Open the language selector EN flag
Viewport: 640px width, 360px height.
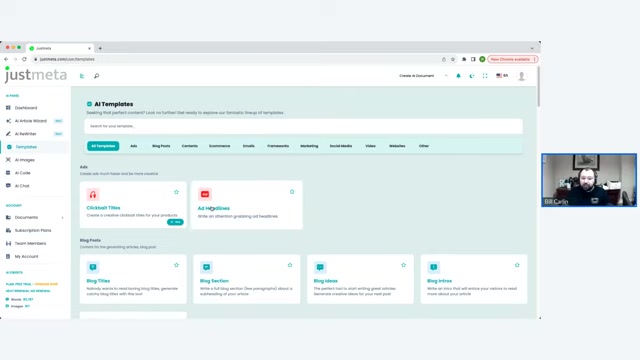point(502,76)
